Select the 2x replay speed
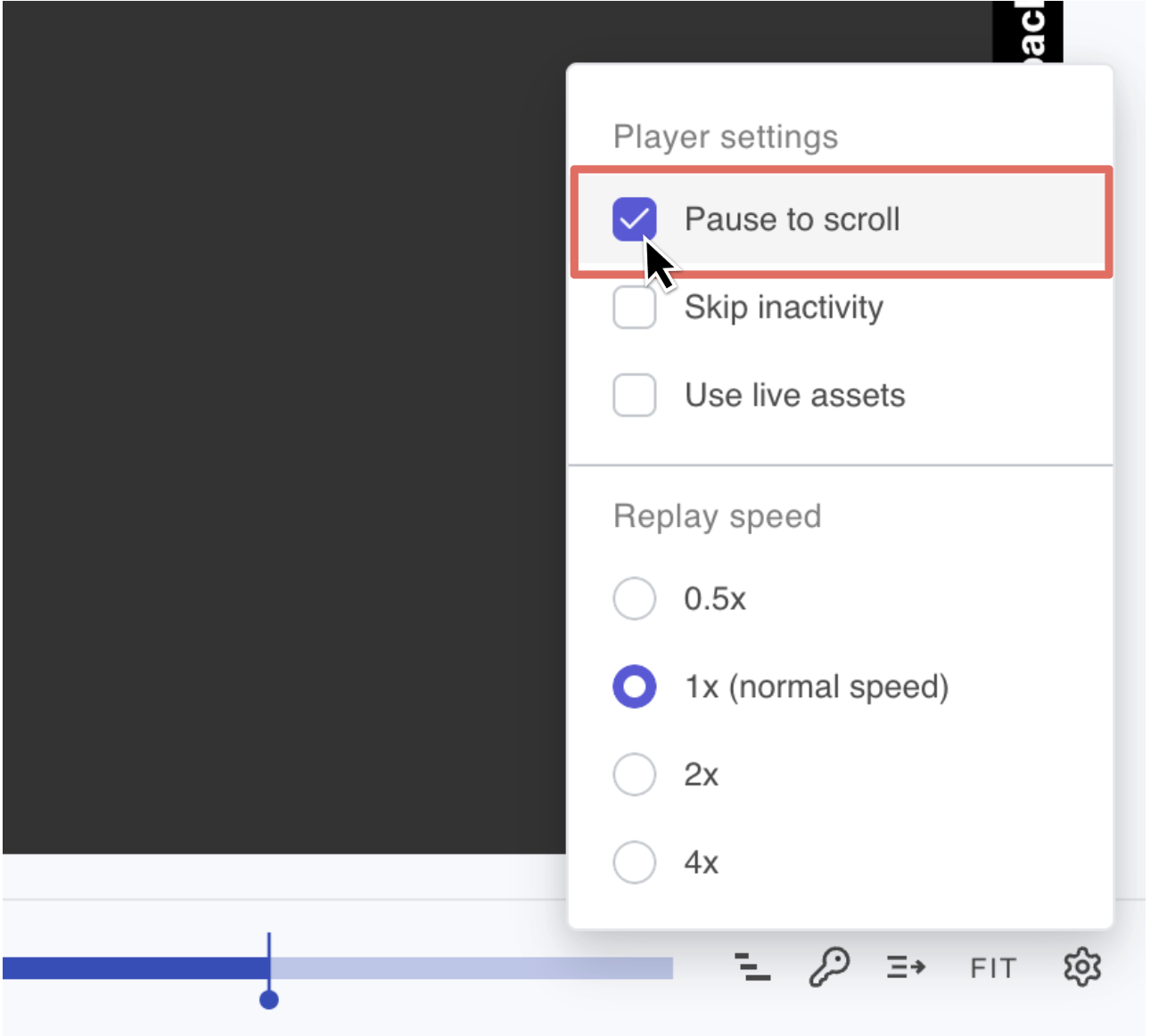The height and width of the screenshot is (1036, 1150). click(635, 774)
